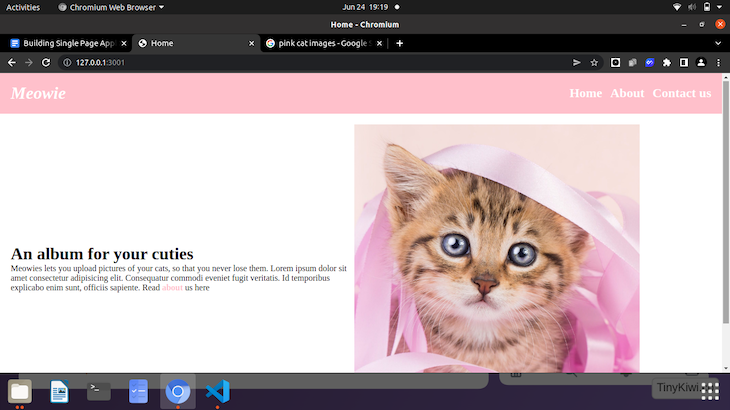Click the address bar showing 127.0.0.1:3001
Viewport: 730px width, 410px height.
(300, 62)
